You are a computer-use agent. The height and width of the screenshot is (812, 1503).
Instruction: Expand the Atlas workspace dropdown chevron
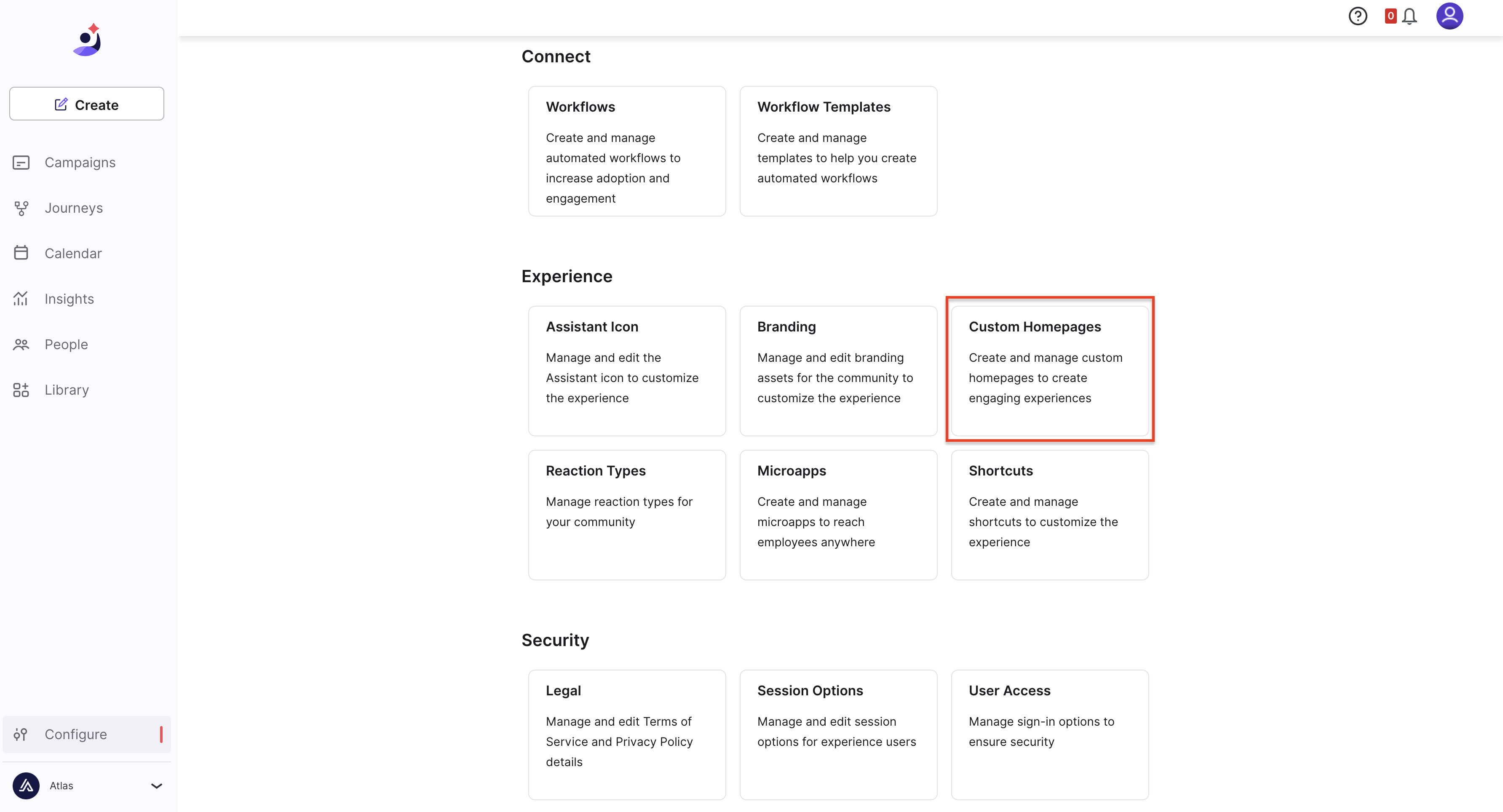pyautogui.click(x=156, y=786)
